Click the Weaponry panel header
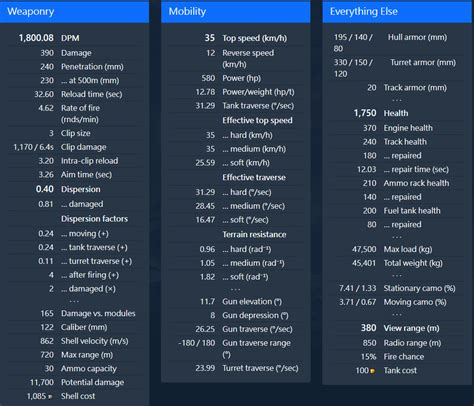Image resolution: width=474 pixels, height=406 pixels. point(74,12)
